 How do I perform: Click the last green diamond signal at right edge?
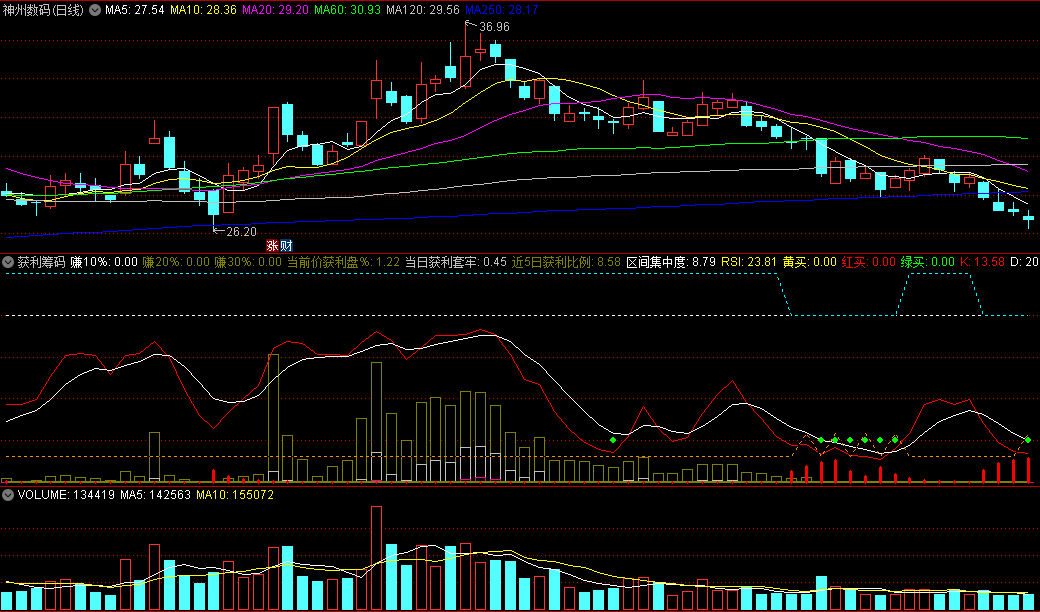click(x=1027, y=440)
